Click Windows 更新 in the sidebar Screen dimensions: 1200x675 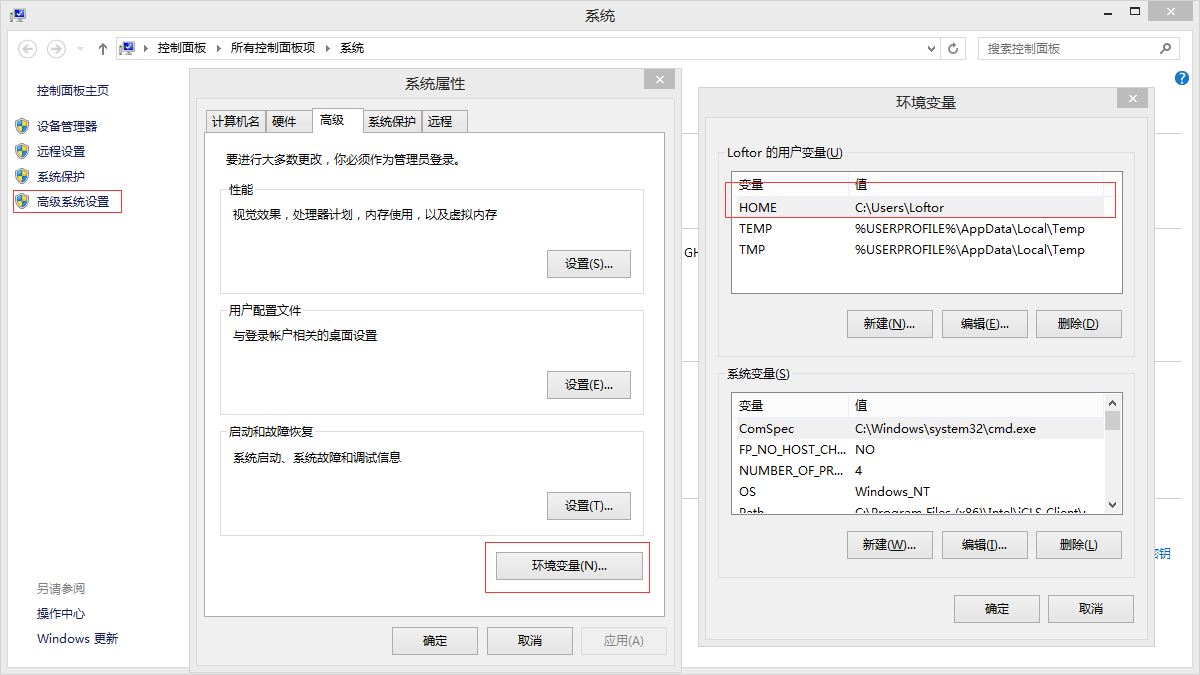[77, 638]
